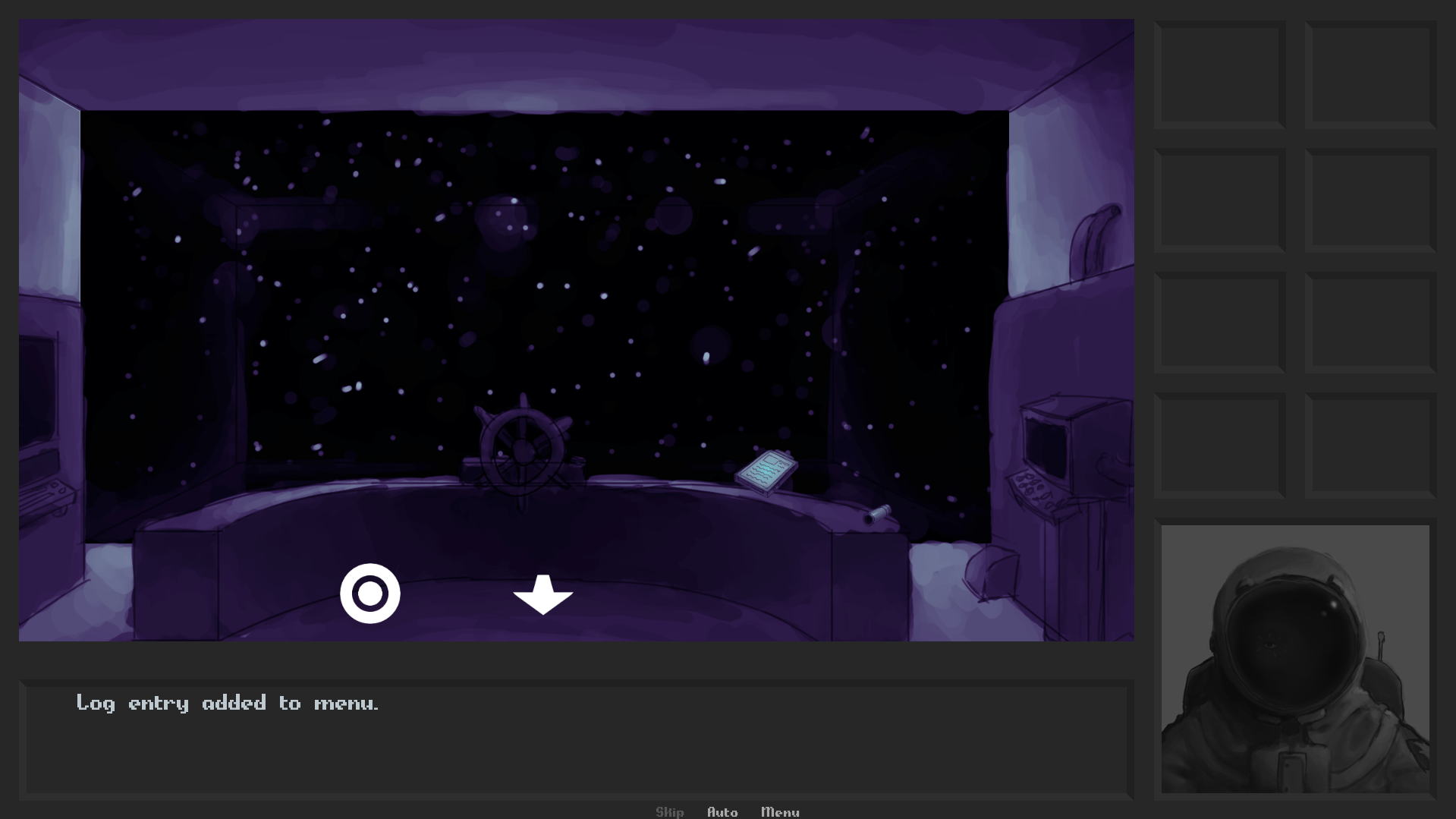Select the bottom-right inventory slot
Viewport: 1456px width, 819px height.
(1370, 446)
